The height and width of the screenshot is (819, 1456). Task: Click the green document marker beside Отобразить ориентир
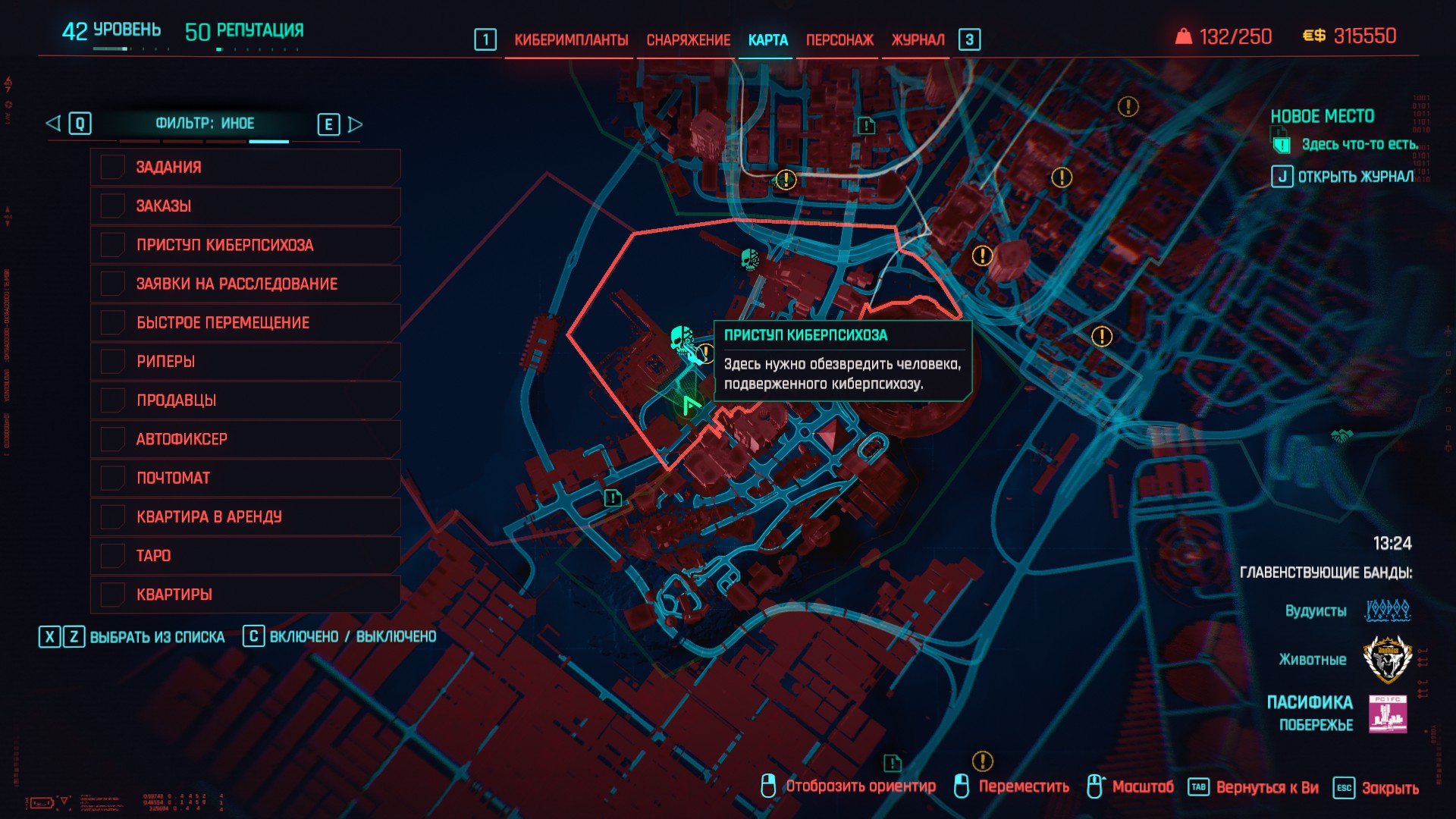(893, 763)
